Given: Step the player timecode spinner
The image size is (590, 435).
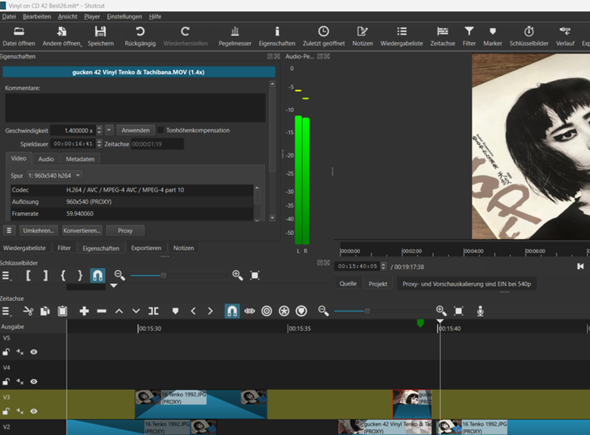Looking at the screenshot, I should [383, 266].
